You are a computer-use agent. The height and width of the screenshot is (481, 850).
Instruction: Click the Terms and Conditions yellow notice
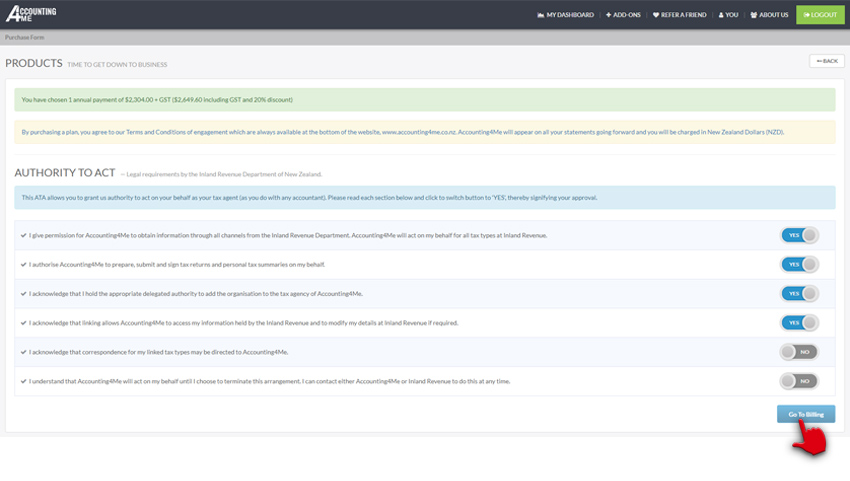click(424, 132)
